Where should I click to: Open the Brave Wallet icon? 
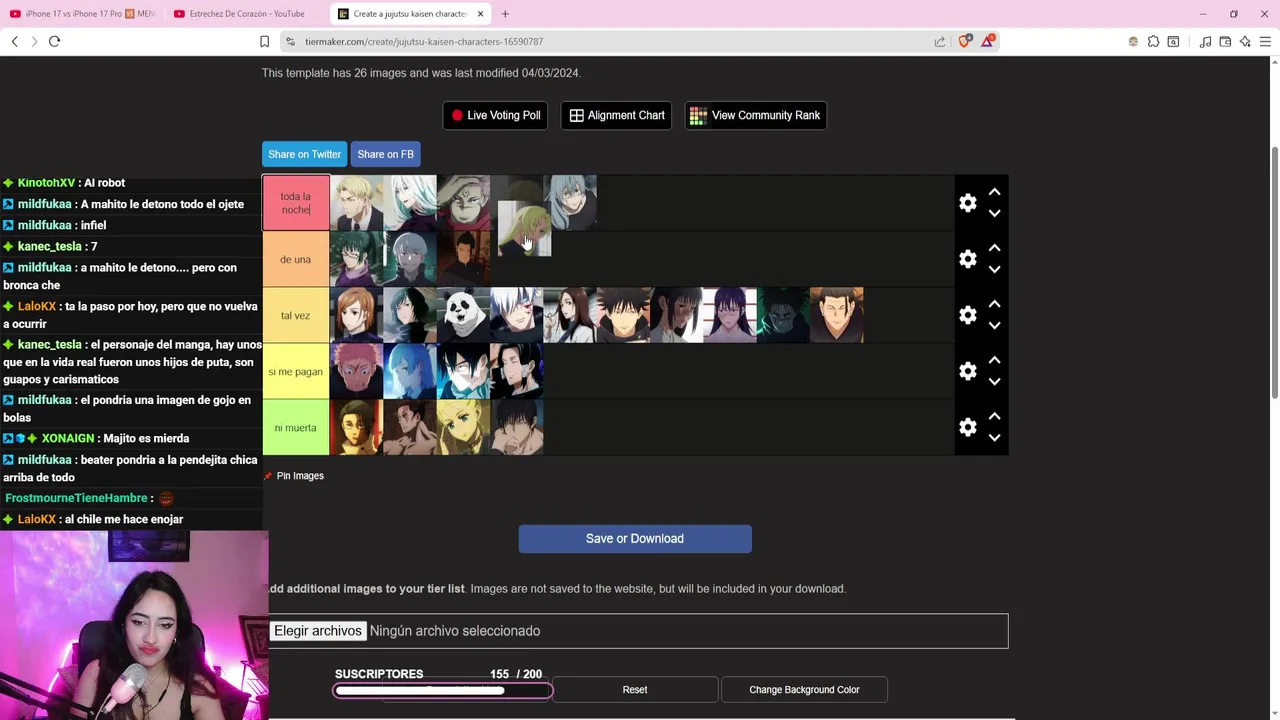pyautogui.click(x=1225, y=41)
